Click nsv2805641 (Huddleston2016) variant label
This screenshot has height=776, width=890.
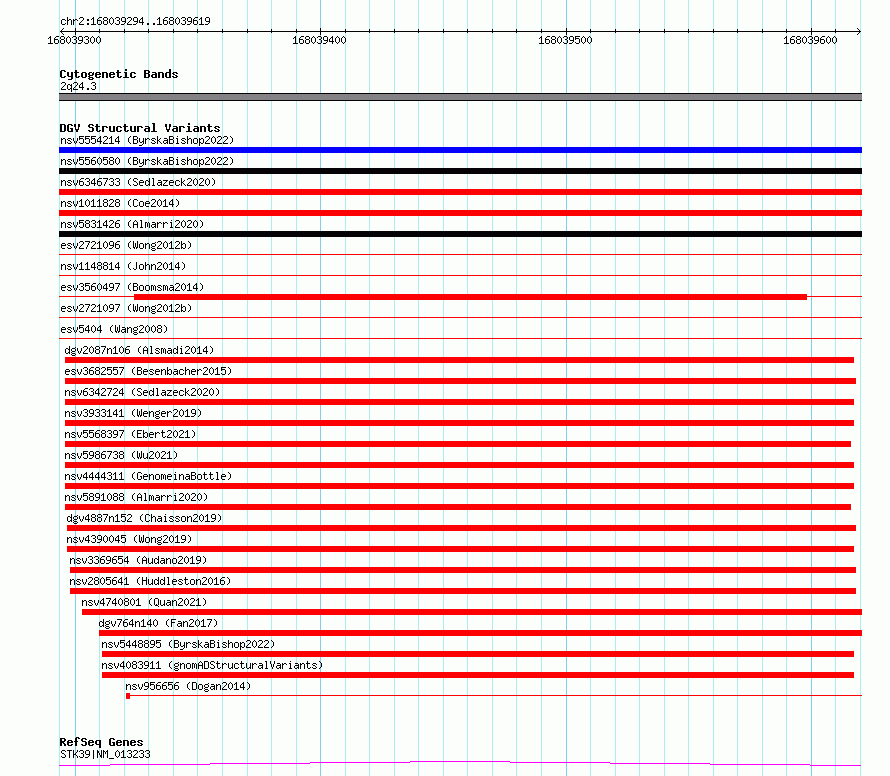coord(150,581)
